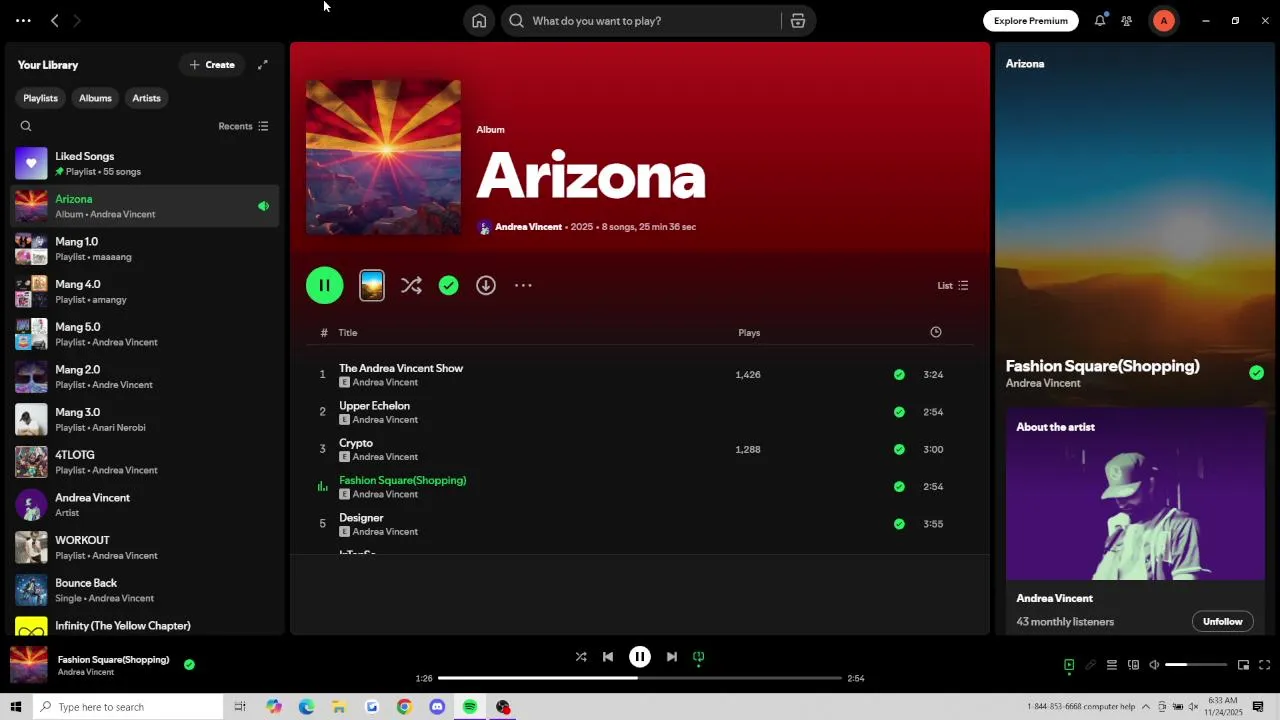Expand Your Library to full view
1280x720 pixels.
tap(263, 65)
